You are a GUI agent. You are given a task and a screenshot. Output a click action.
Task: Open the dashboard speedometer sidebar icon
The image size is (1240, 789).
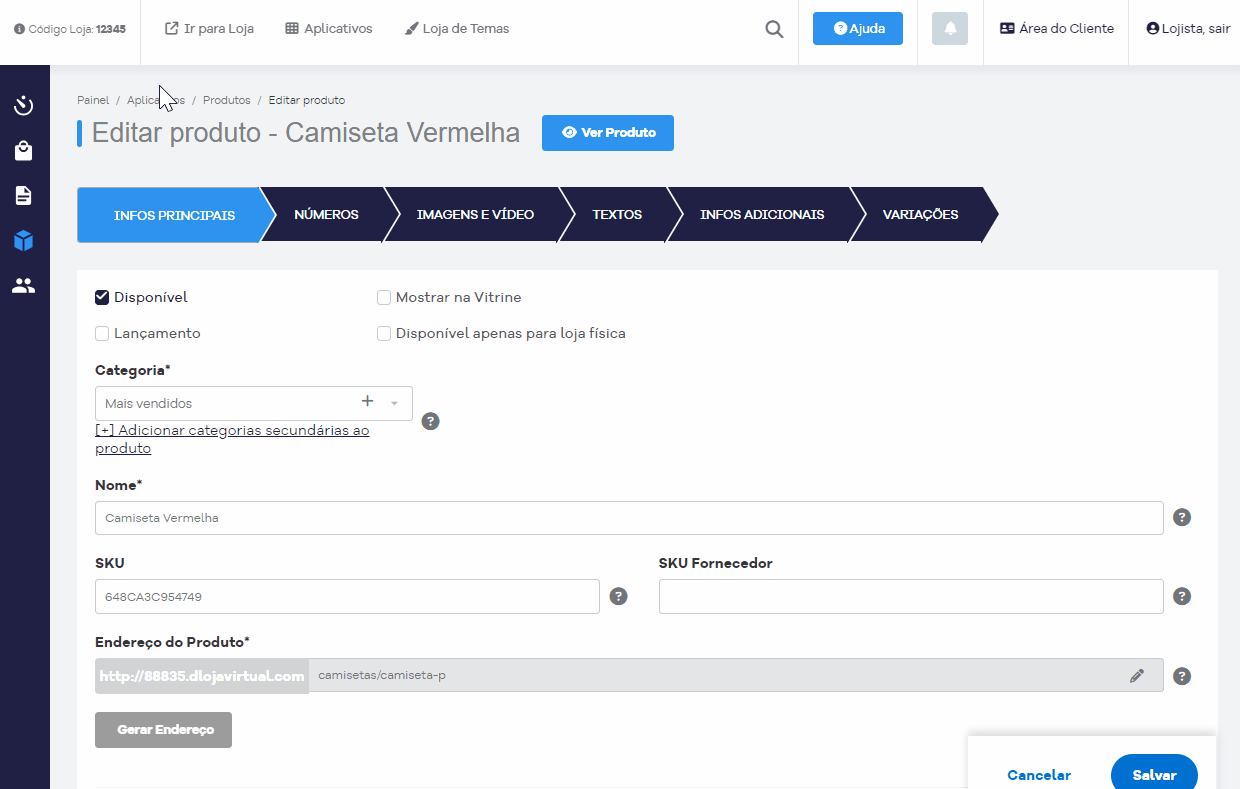click(x=24, y=105)
